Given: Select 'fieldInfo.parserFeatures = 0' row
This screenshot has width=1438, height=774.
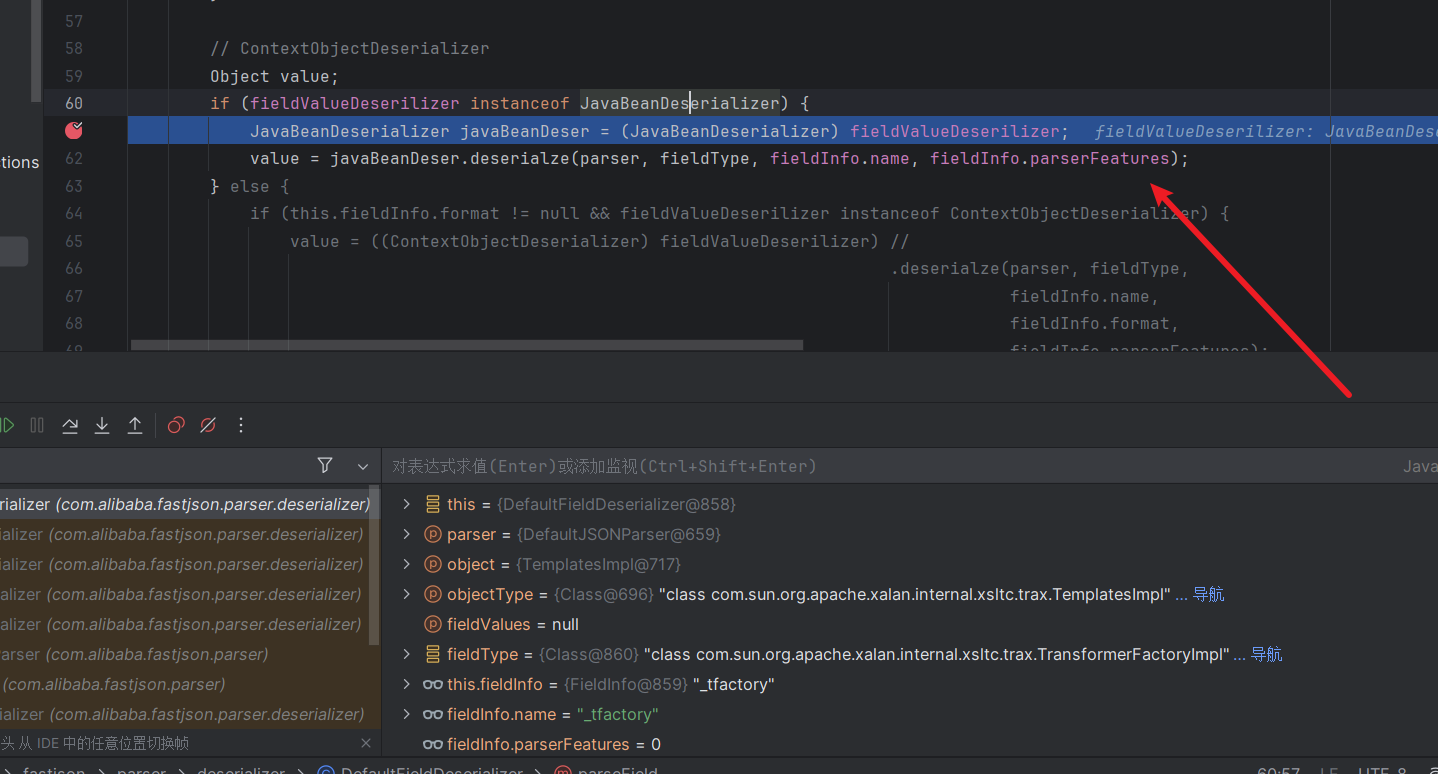Looking at the screenshot, I should coord(910,744).
